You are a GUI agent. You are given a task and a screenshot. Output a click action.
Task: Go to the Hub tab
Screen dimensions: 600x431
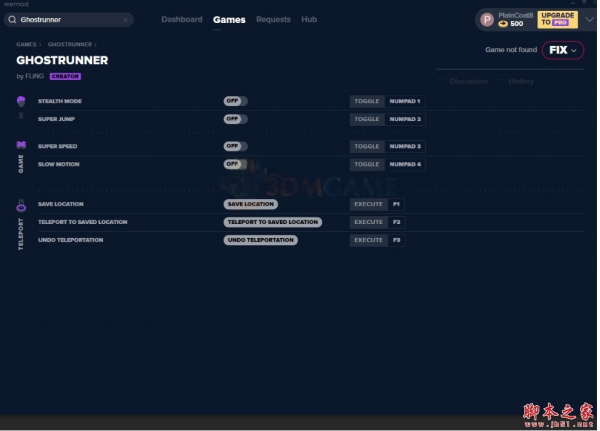coord(309,20)
